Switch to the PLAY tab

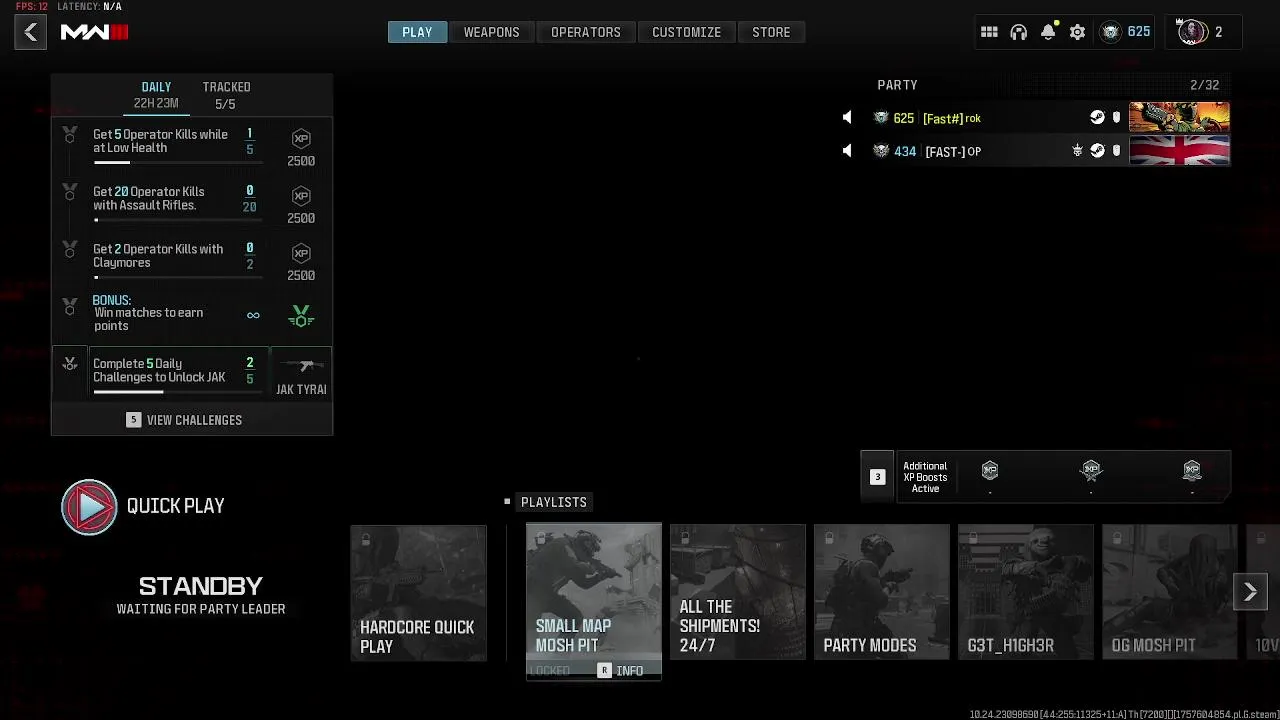coord(417,32)
